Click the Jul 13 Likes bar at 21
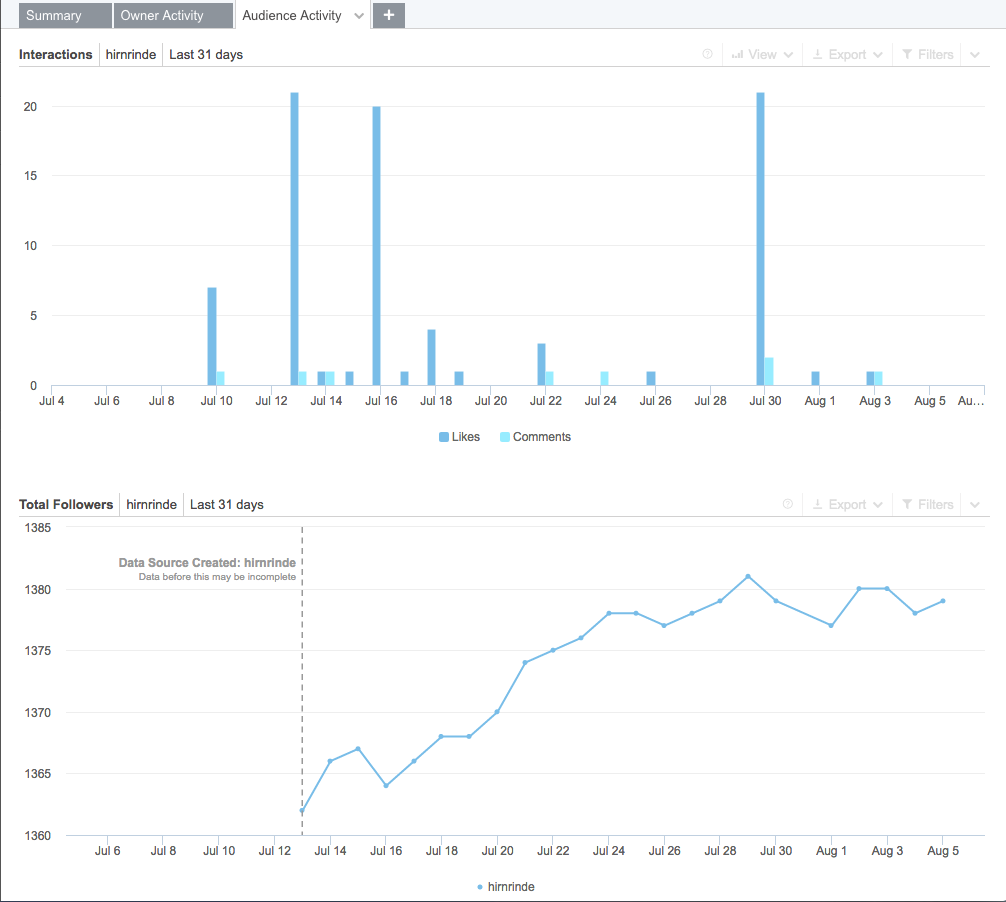This screenshot has height=902, width=1006. [x=294, y=239]
